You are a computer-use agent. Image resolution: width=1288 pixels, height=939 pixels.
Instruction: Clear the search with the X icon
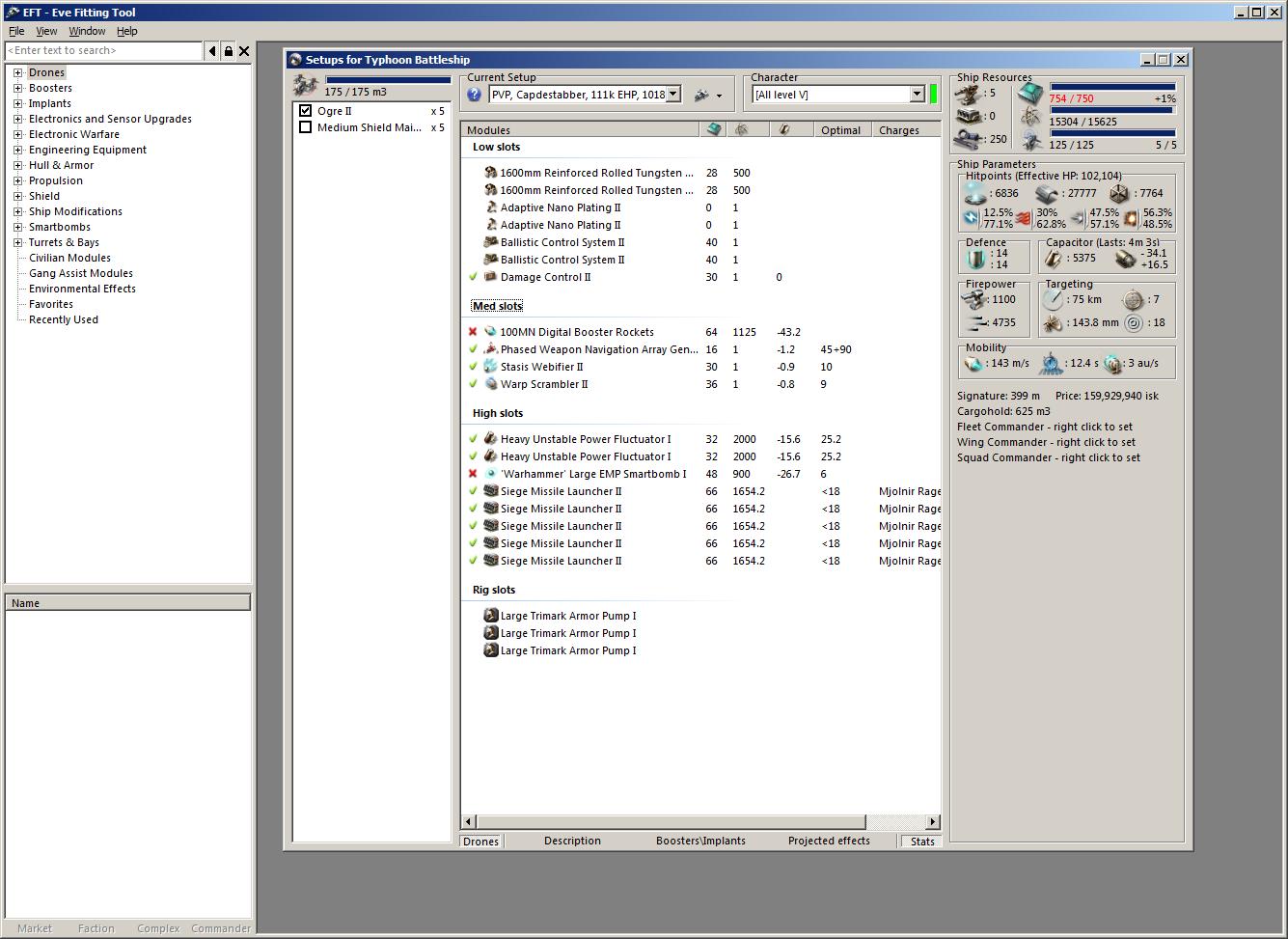click(x=244, y=51)
